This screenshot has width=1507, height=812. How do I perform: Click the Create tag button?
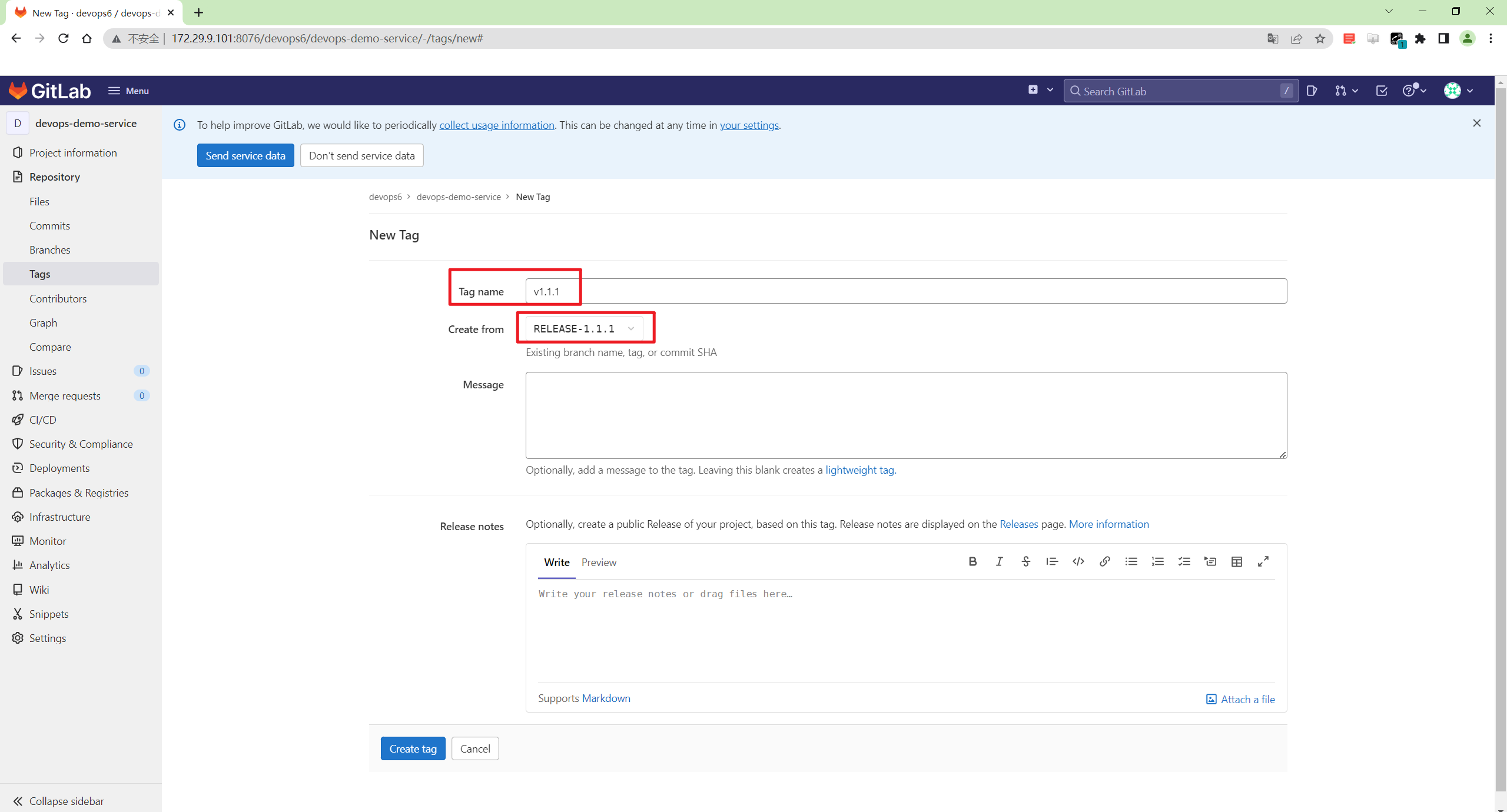(413, 748)
